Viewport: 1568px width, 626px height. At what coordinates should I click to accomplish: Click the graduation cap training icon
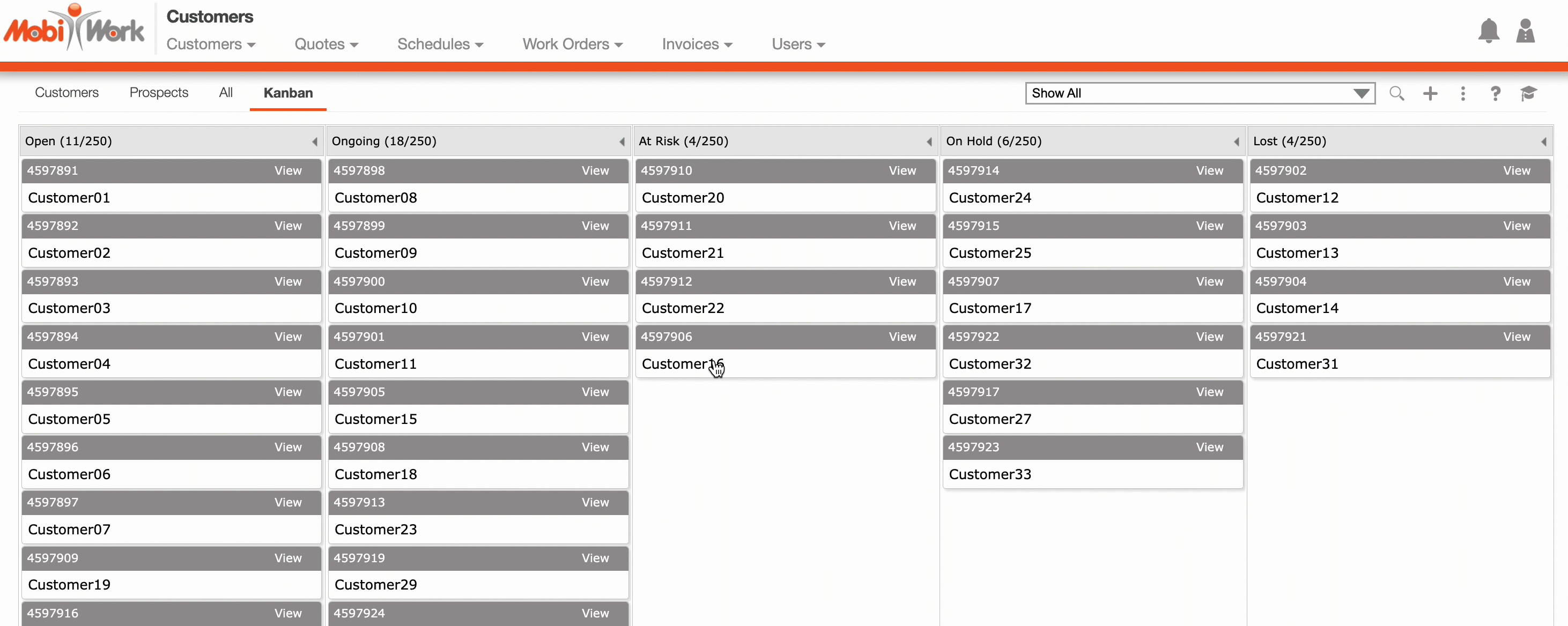1528,94
